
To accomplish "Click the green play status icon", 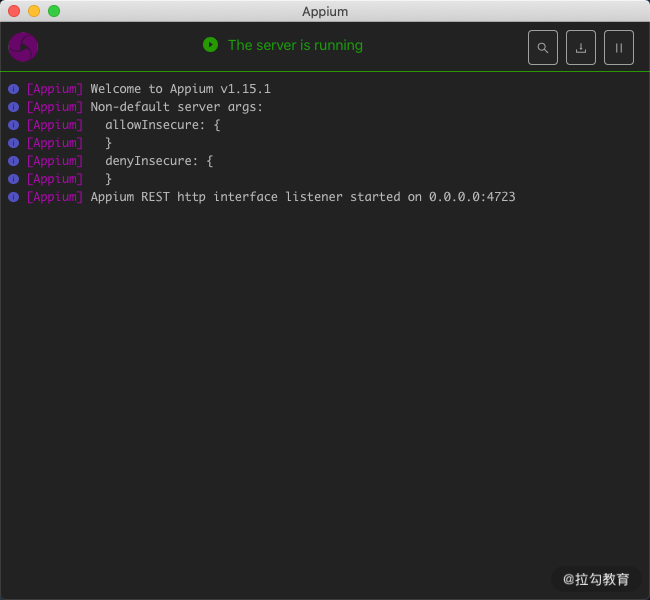I will pyautogui.click(x=211, y=45).
